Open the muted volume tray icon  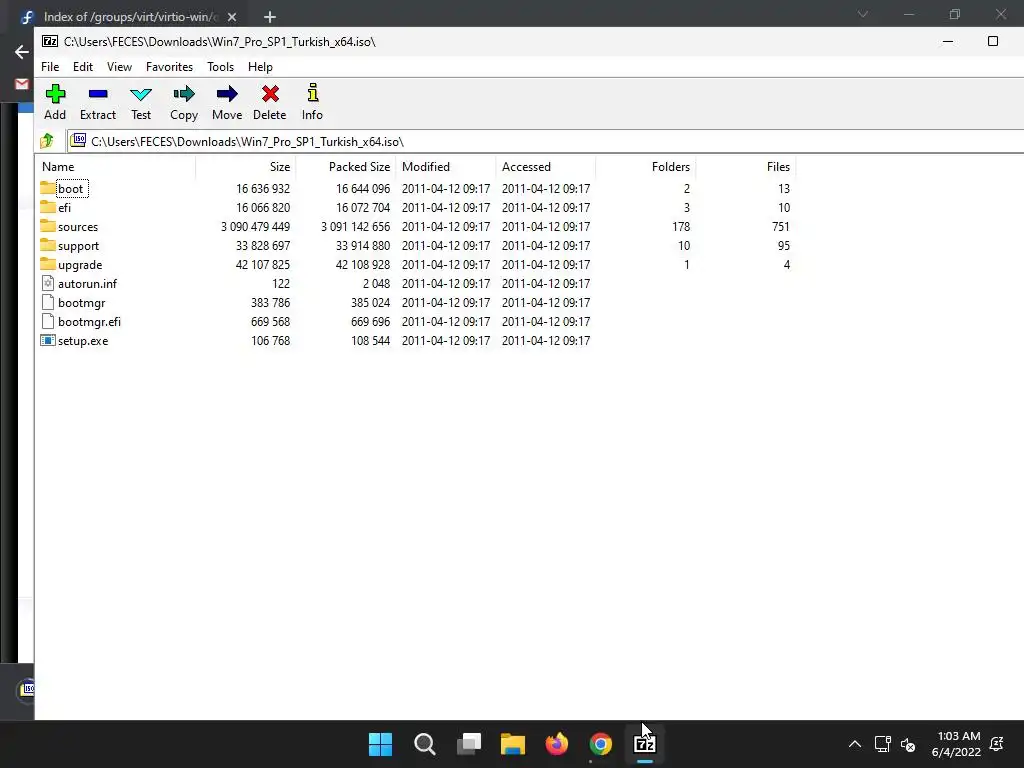[x=908, y=744]
